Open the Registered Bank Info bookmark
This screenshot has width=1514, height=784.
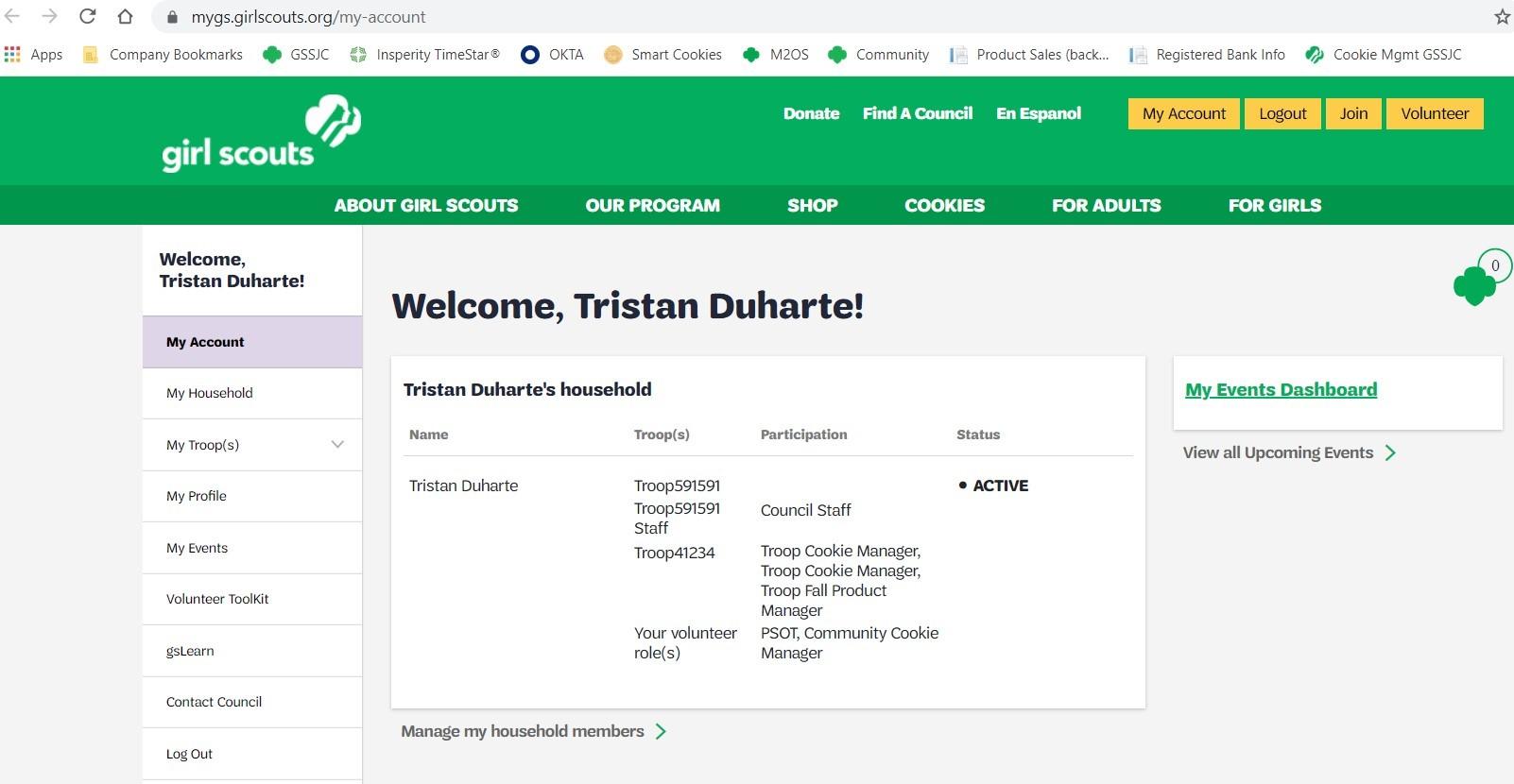1207,55
